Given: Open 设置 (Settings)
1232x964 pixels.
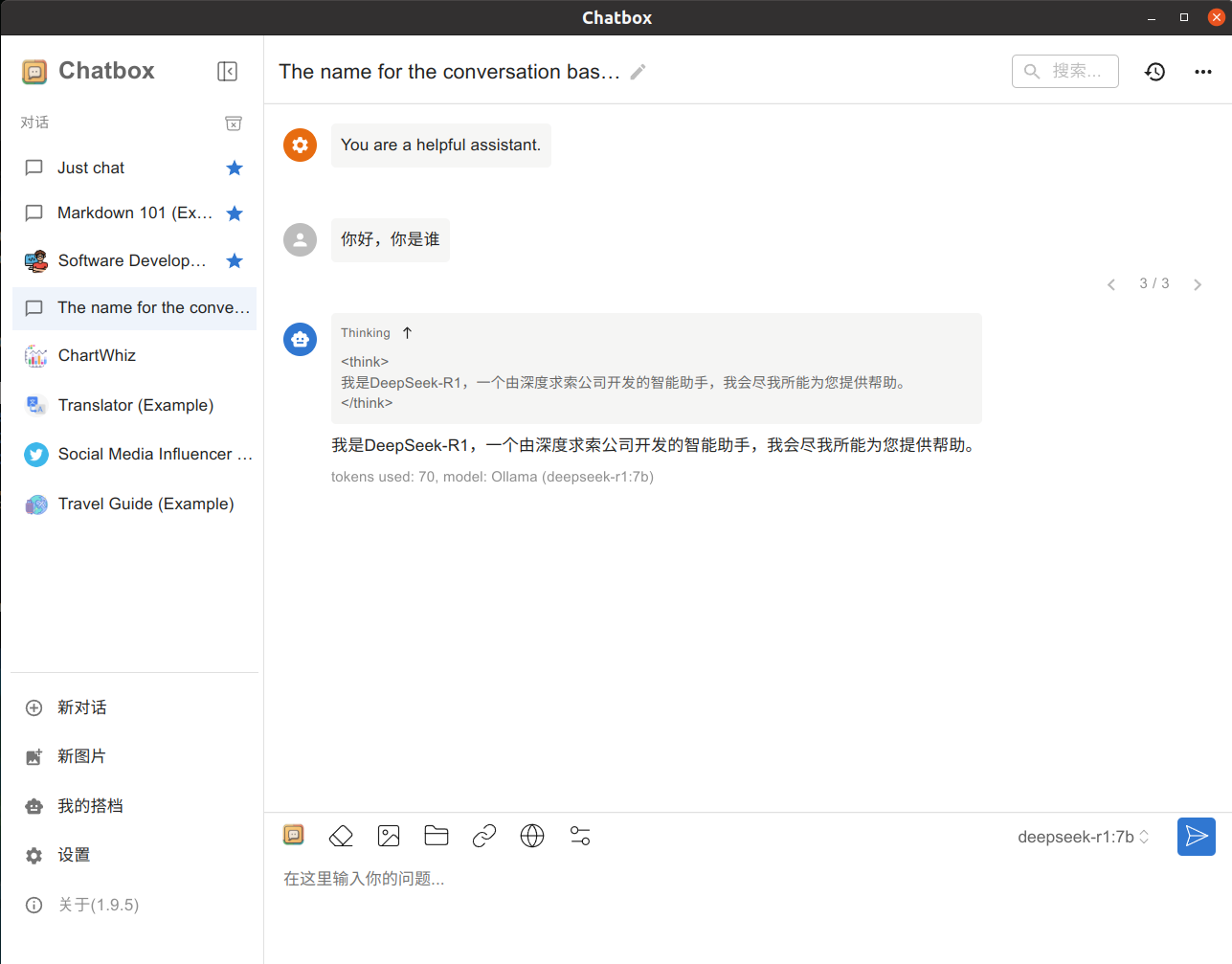Looking at the screenshot, I should 134,855.
